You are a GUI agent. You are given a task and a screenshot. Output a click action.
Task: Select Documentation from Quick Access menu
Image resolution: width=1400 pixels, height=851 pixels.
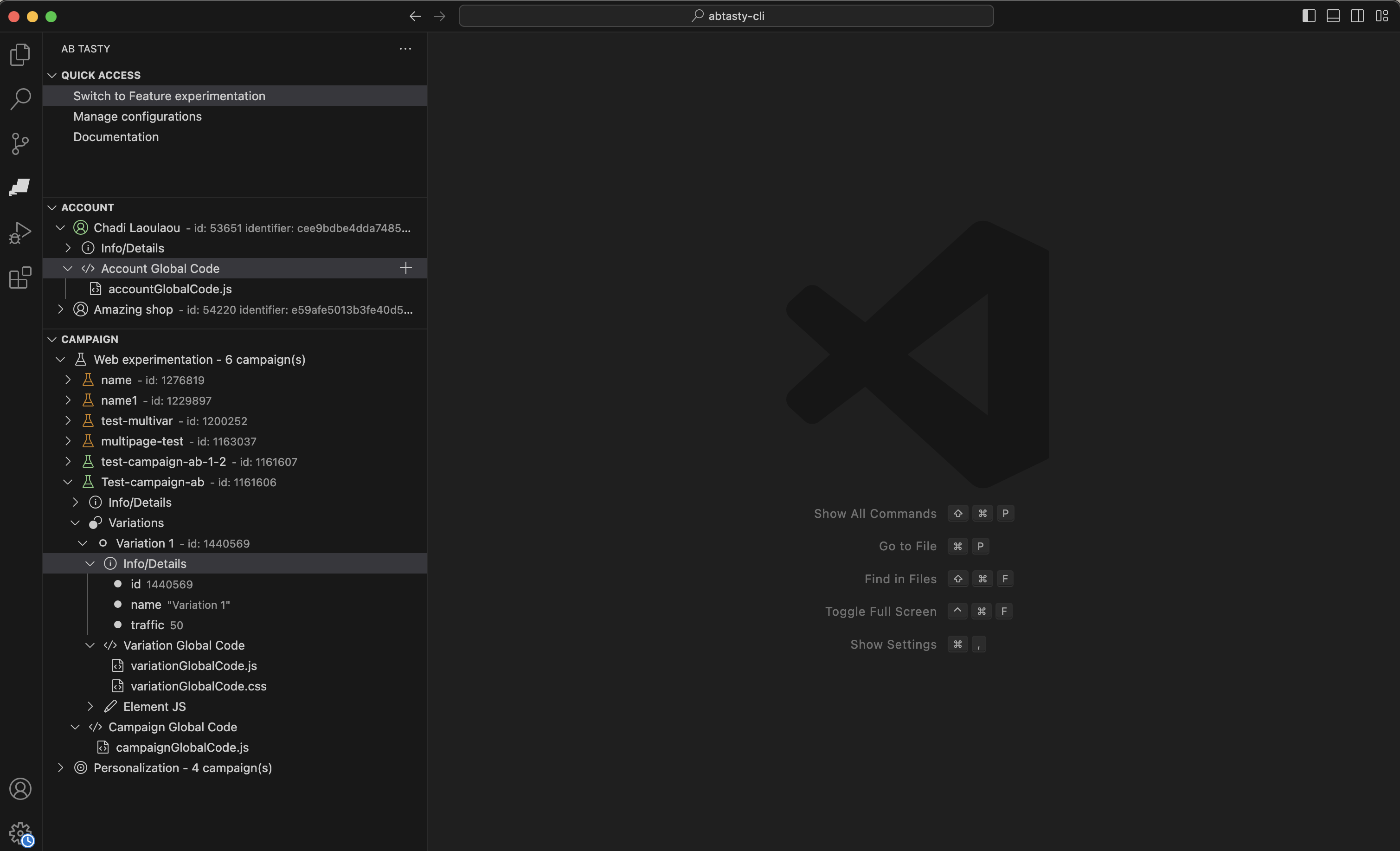click(x=116, y=136)
